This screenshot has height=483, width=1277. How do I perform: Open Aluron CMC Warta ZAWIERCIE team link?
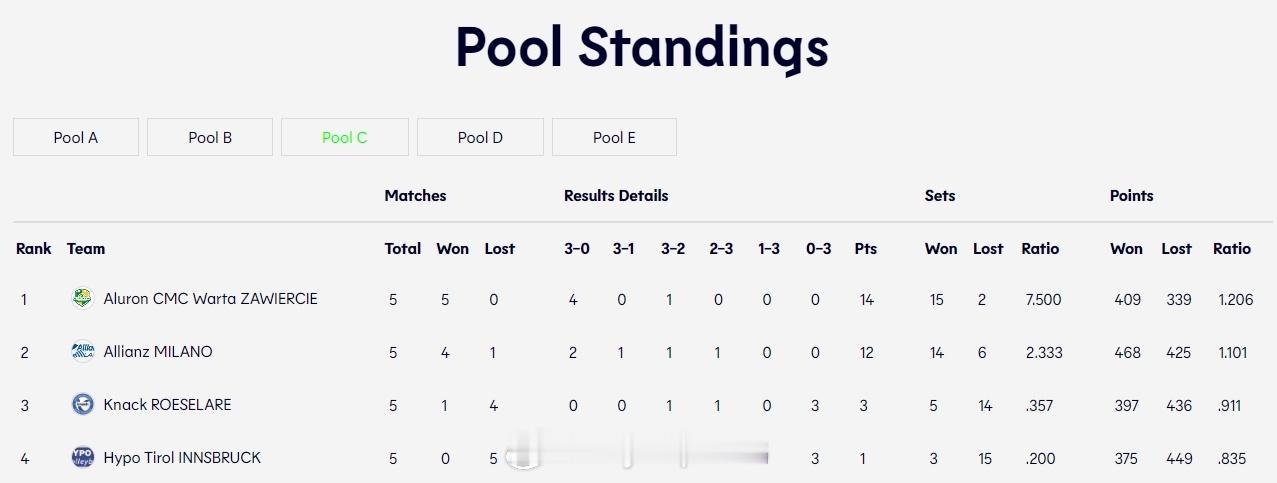click(x=210, y=298)
